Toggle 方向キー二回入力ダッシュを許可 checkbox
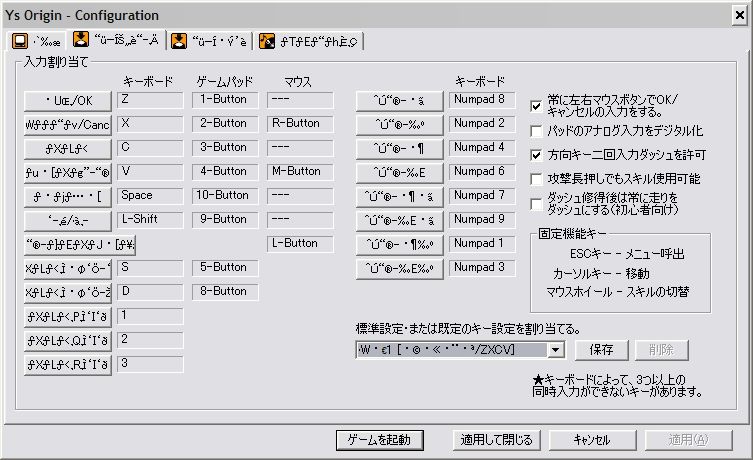Image resolution: width=753 pixels, height=460 pixels. (536, 155)
